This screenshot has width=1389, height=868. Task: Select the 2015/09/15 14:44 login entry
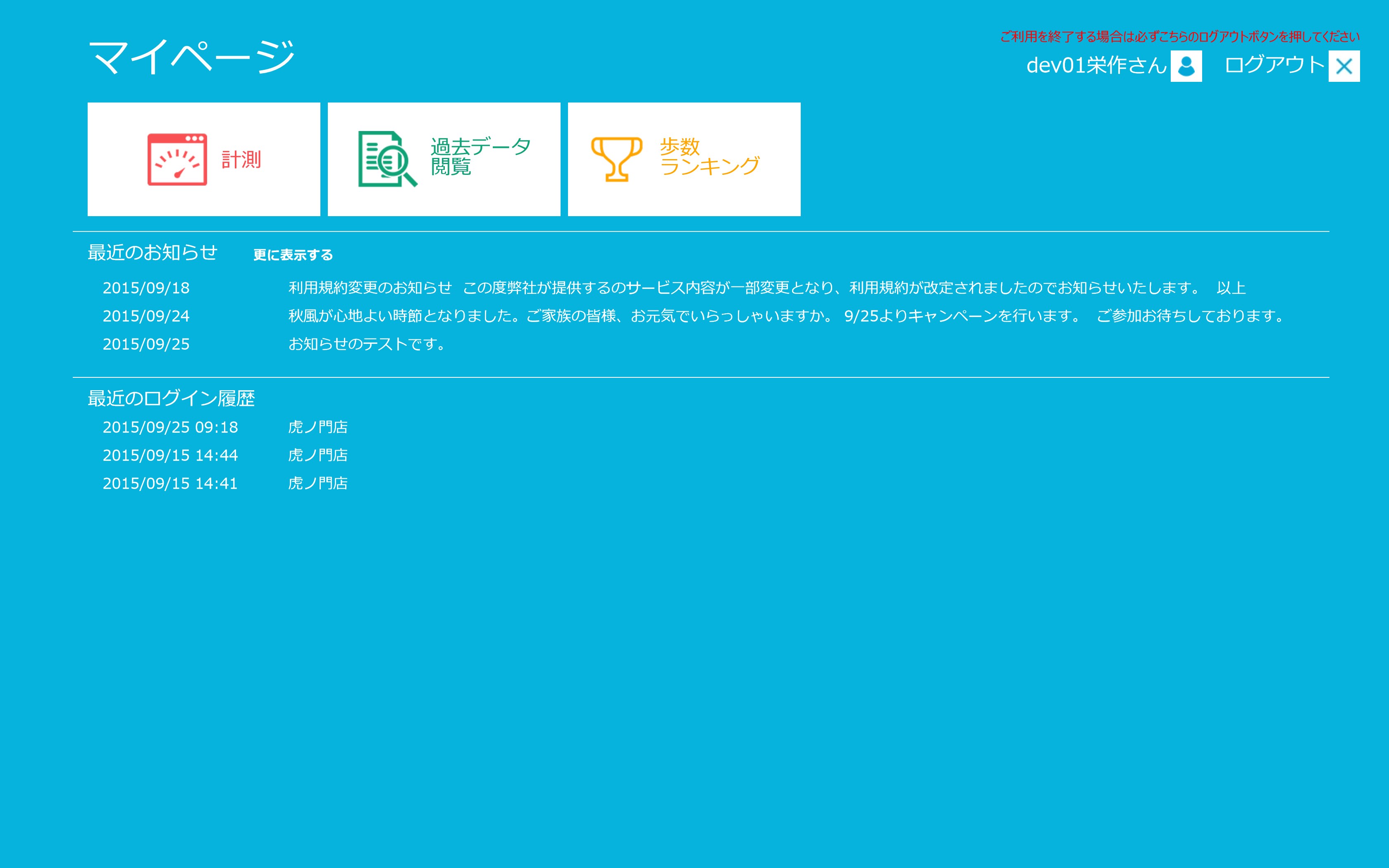[170, 455]
